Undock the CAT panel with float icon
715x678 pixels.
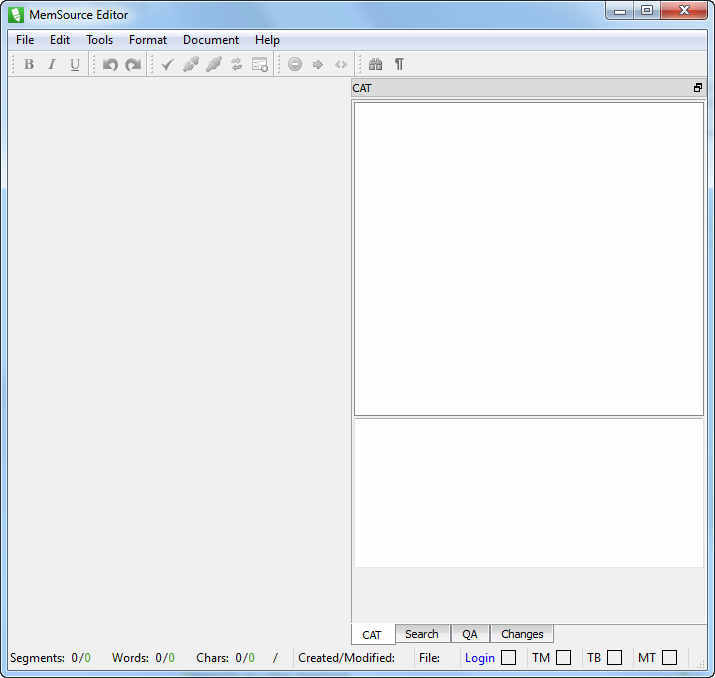click(x=698, y=88)
